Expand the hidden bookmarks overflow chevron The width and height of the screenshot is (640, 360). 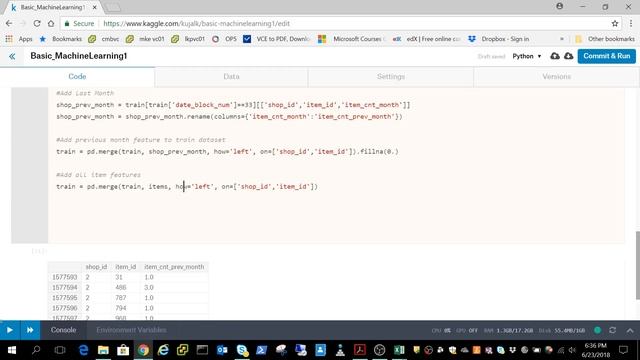562,39
